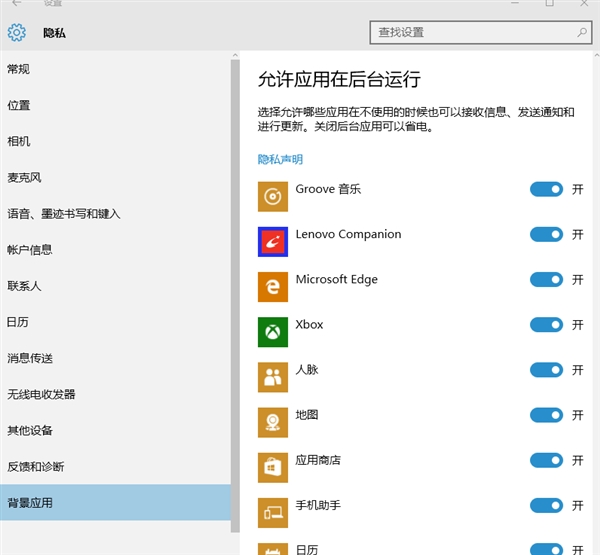The width and height of the screenshot is (600, 555).
Task: Click the 手机助手 phone companion icon
Action: pos(272,511)
